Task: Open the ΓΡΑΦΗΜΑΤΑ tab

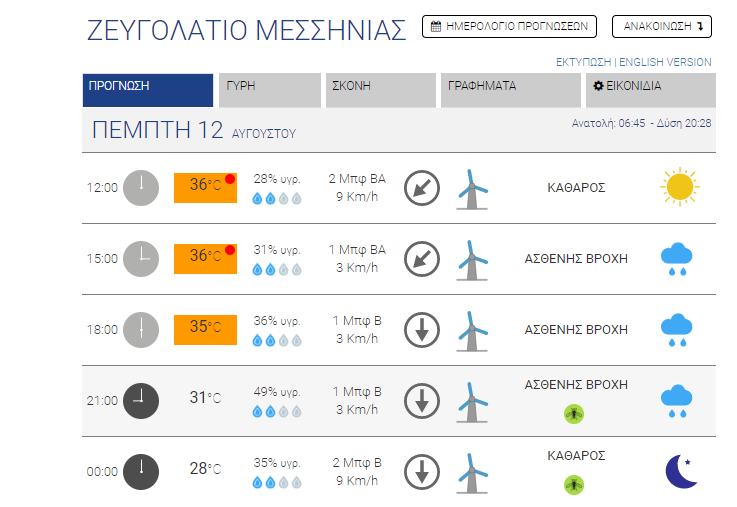Action: [511, 90]
